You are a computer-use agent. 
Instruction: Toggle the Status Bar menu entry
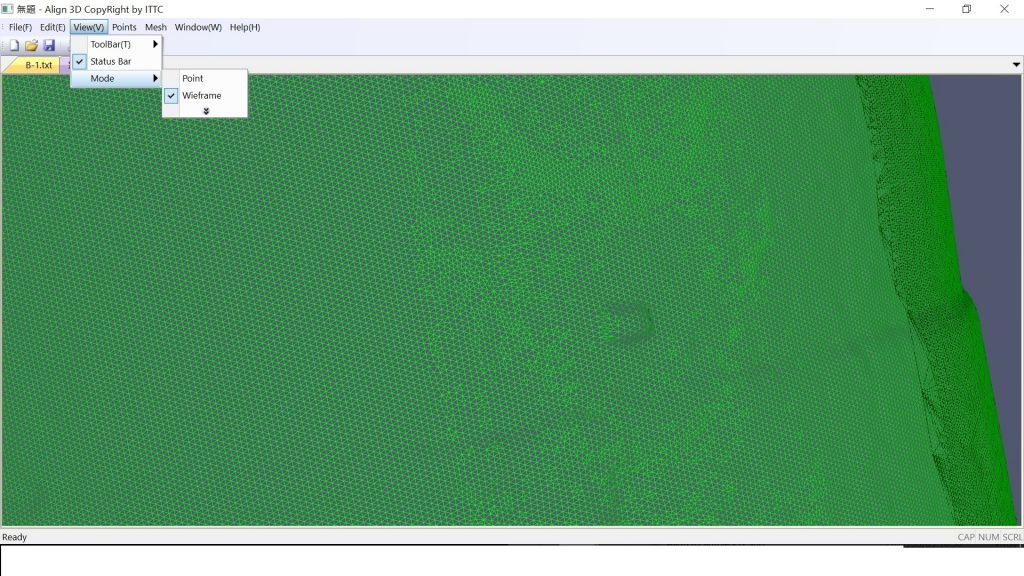click(116, 61)
